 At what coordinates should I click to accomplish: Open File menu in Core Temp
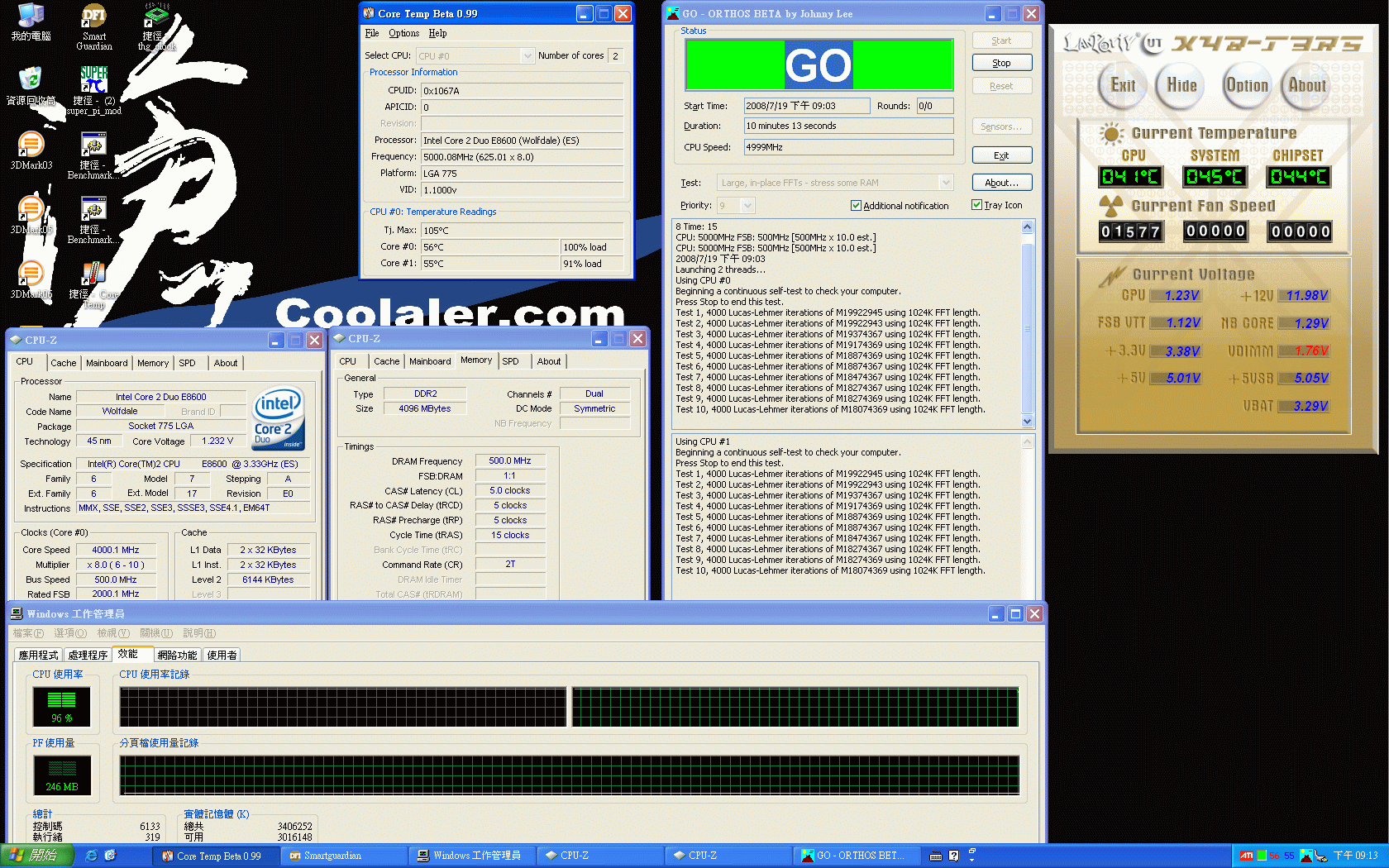click(x=372, y=33)
